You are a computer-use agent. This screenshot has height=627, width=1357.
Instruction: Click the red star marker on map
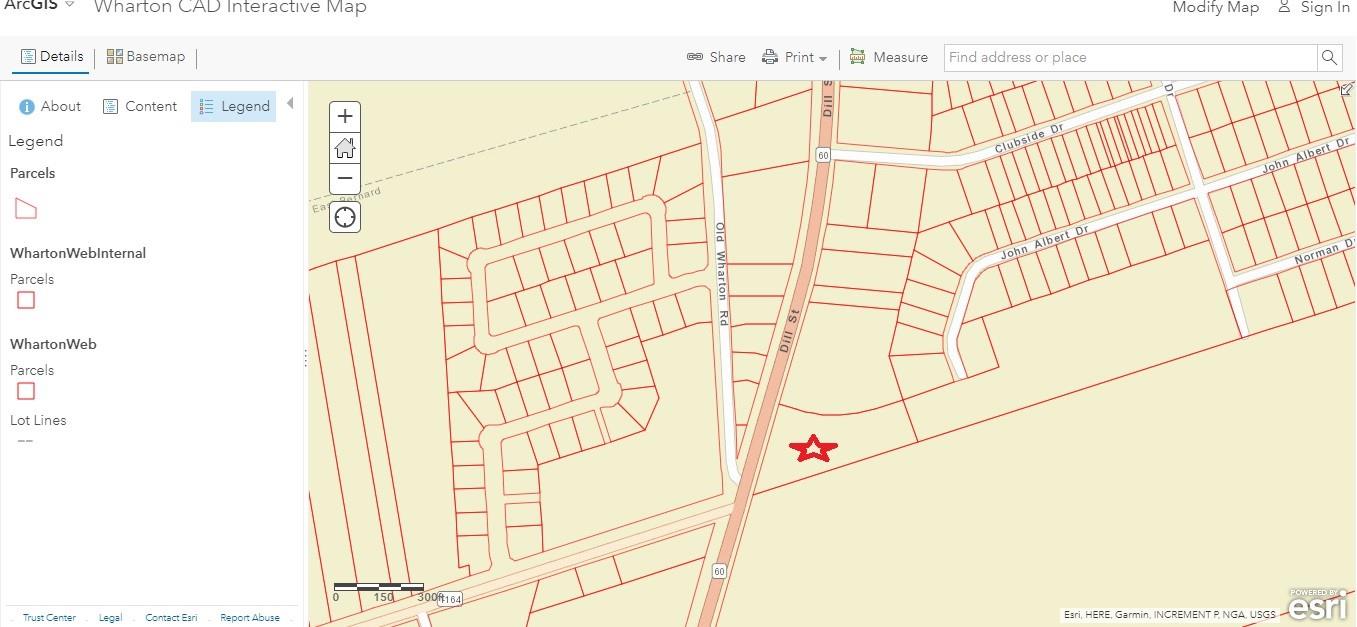coord(813,449)
